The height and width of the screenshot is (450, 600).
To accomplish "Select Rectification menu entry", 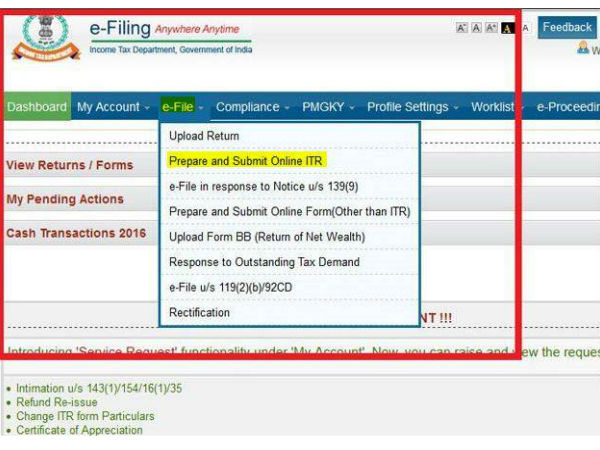I will [199, 313].
